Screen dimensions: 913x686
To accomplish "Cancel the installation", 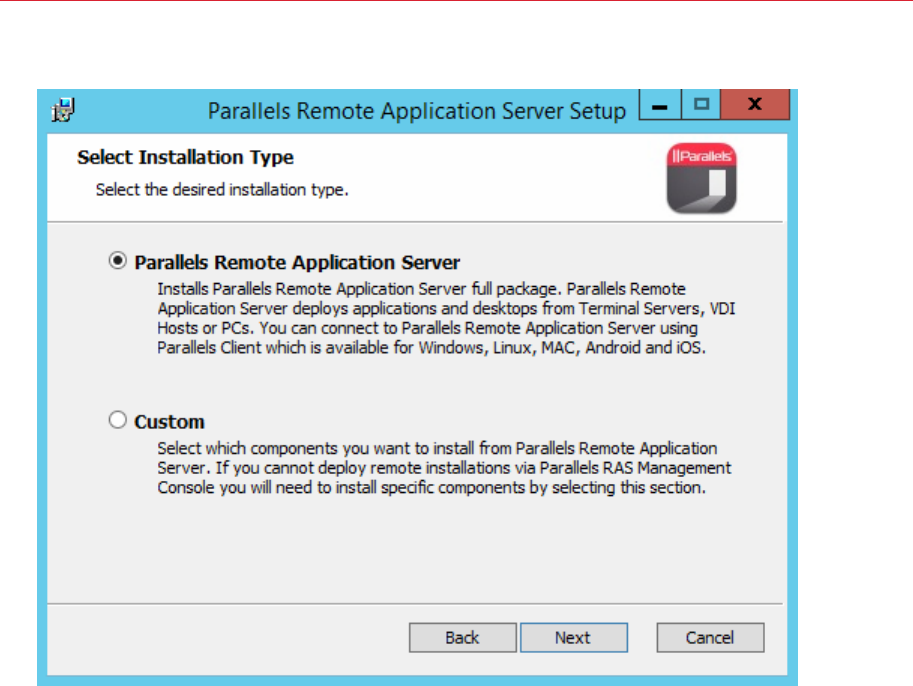I will point(710,638).
